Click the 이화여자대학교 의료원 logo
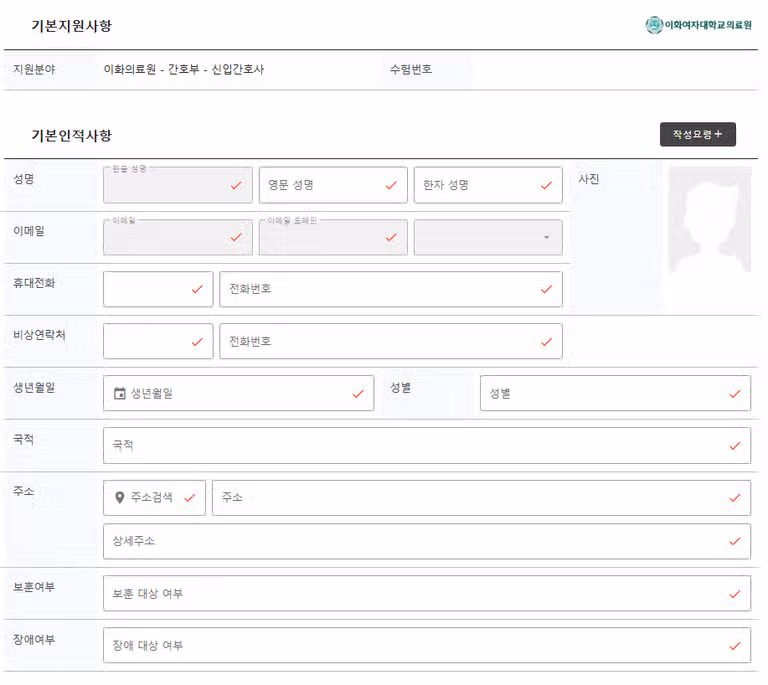Screen dimensions: 768x685 pyautogui.click(x=698, y=25)
